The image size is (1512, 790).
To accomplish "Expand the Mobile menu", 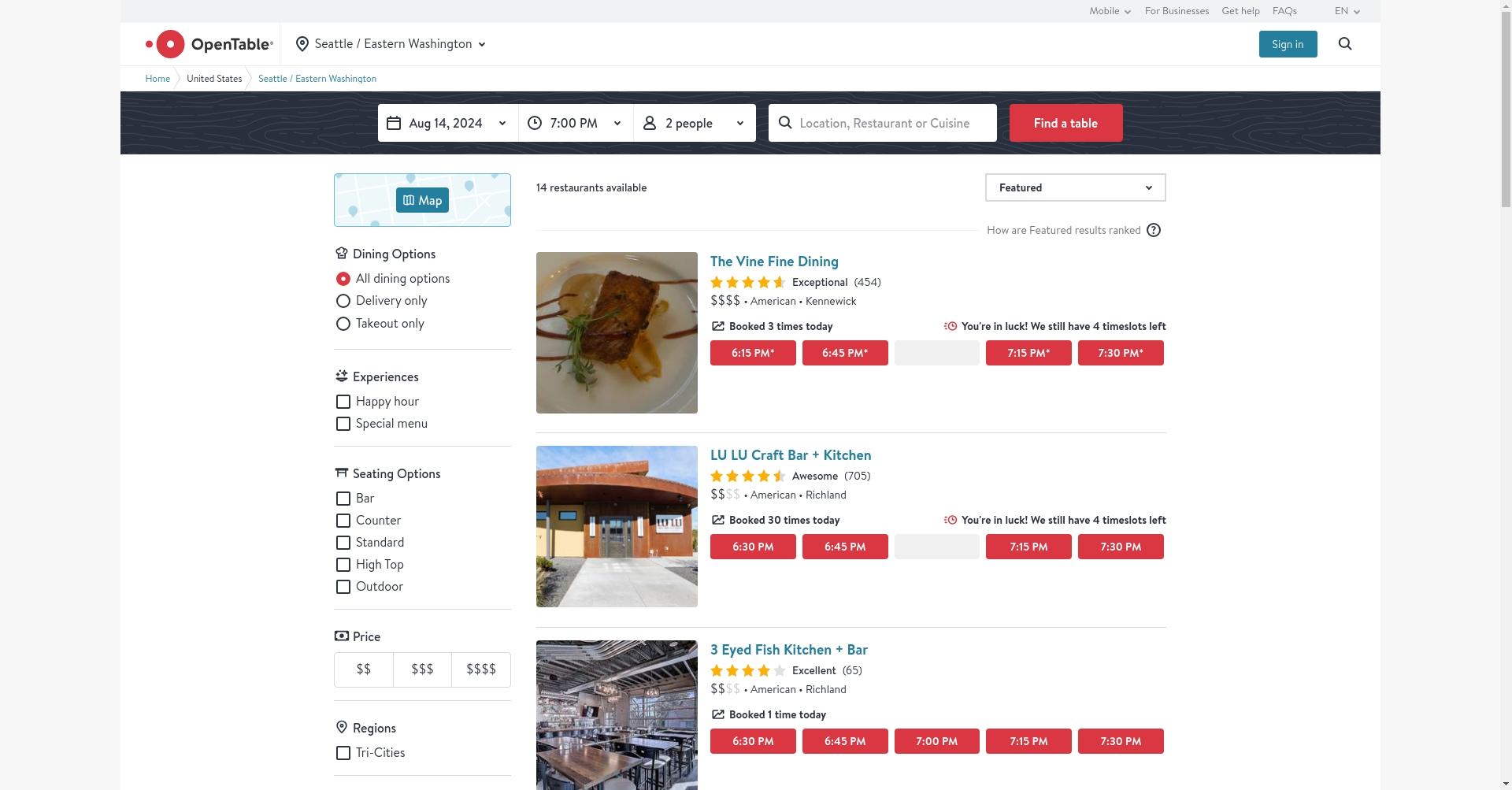I will click(x=1110, y=11).
